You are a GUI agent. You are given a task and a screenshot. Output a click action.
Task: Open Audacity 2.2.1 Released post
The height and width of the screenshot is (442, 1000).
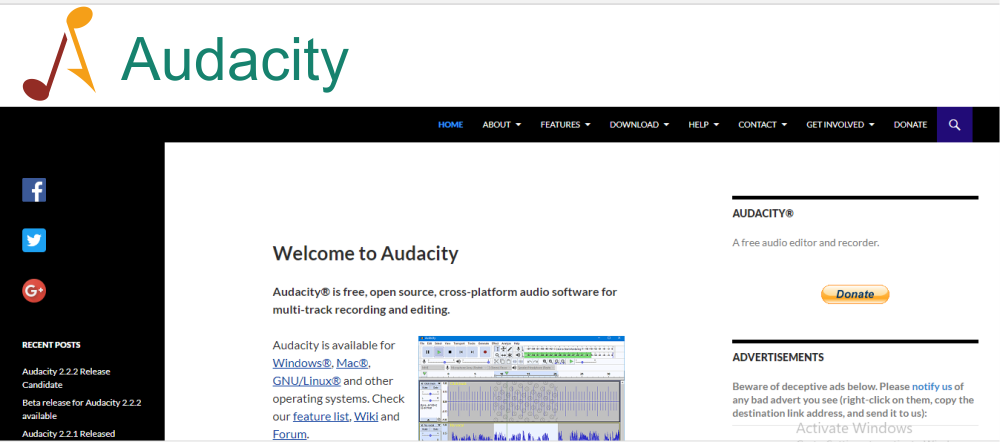[69, 434]
